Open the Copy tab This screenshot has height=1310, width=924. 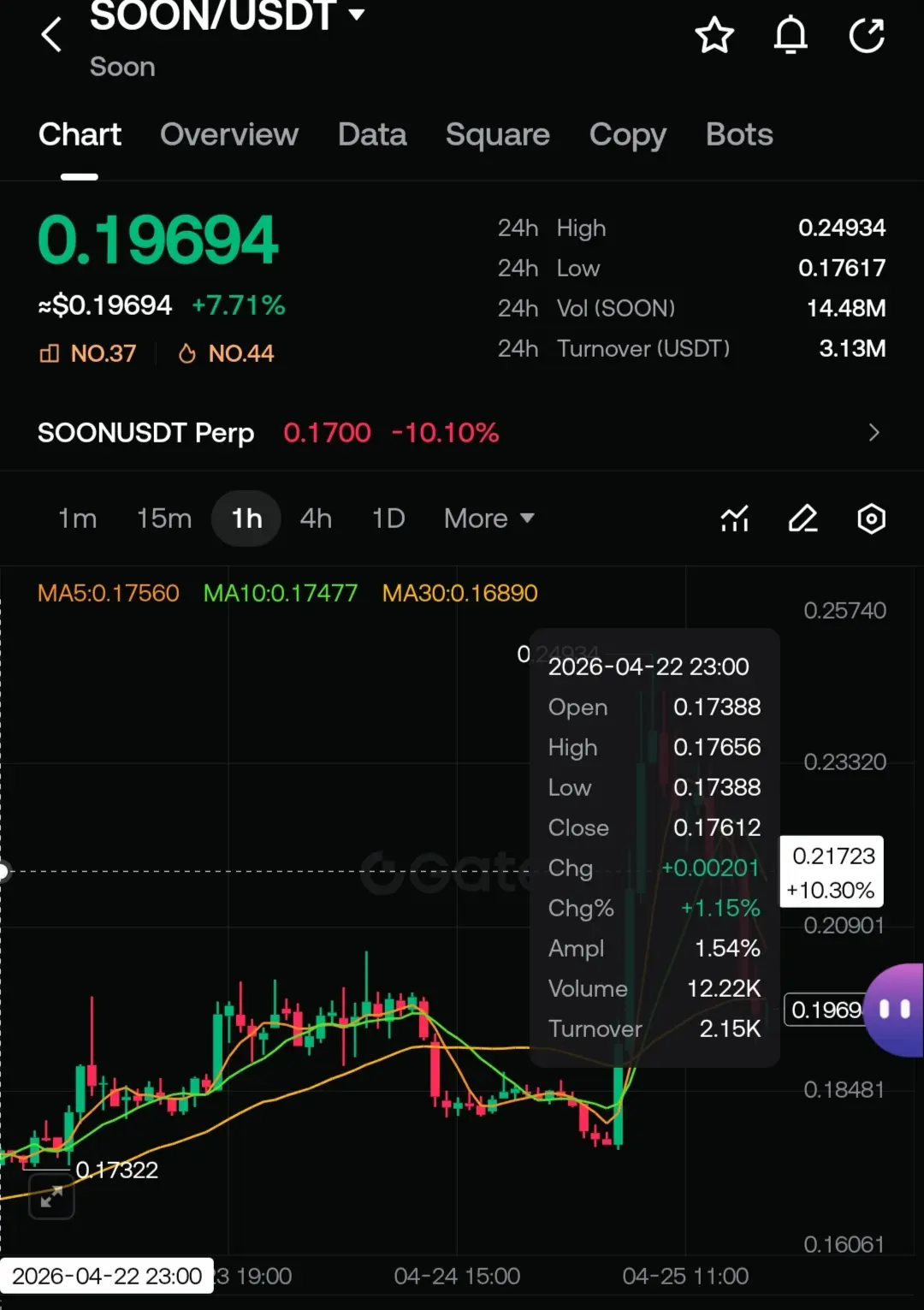628,135
